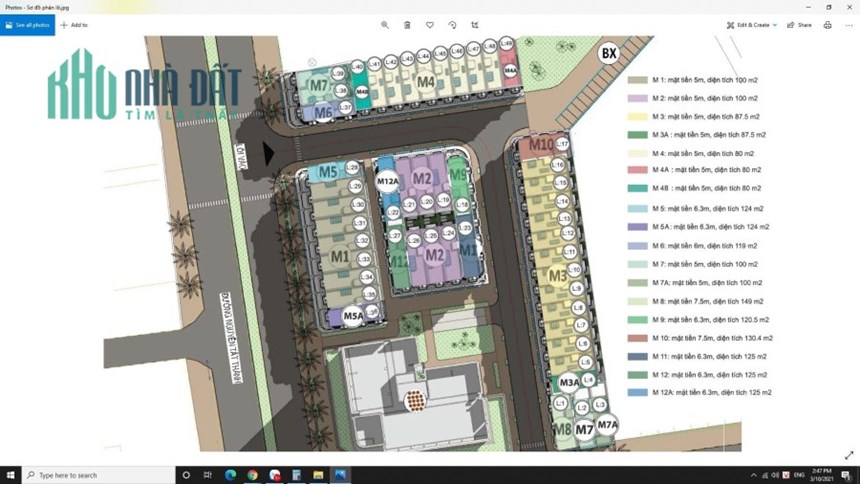Print the photo with the printer icon
This screenshot has height=484, width=860.
828,25
